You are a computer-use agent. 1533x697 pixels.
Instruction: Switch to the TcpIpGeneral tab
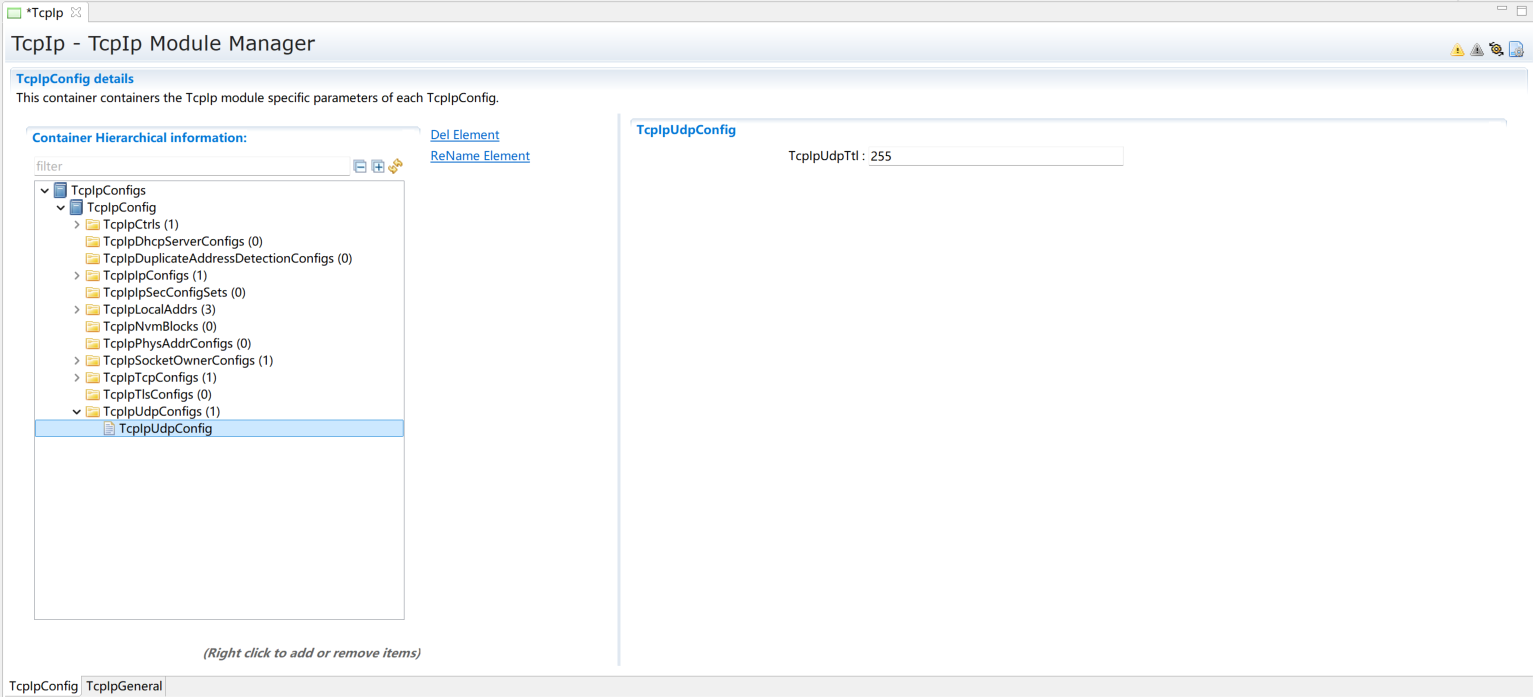point(124,686)
